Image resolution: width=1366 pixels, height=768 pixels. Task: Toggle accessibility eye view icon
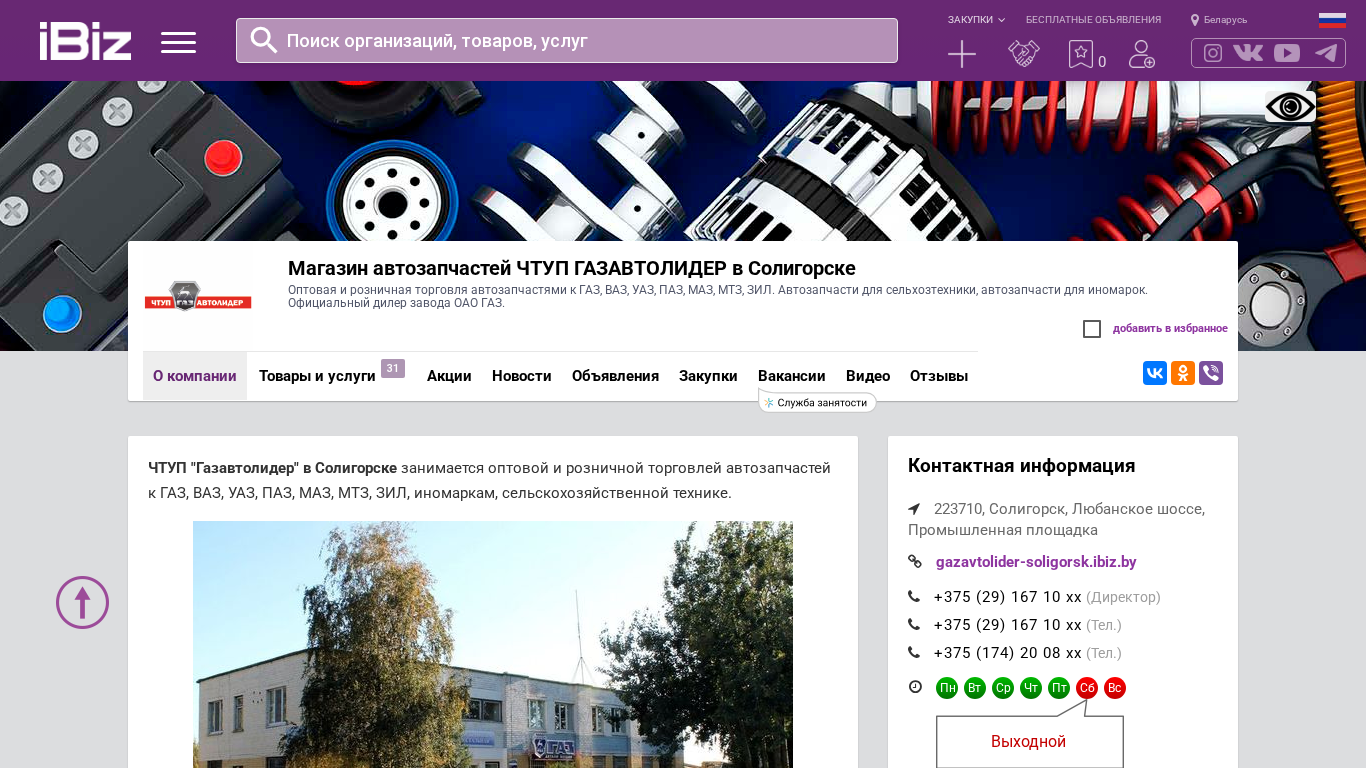tap(1290, 106)
